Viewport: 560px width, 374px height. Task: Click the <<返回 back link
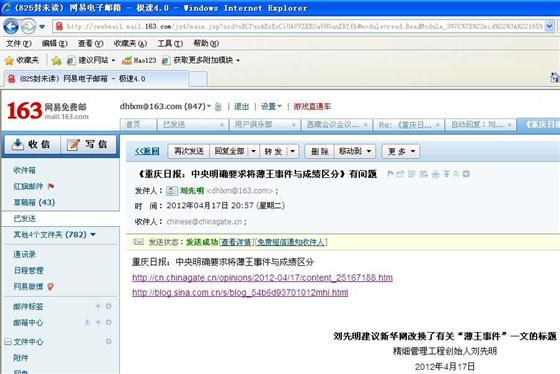147,151
